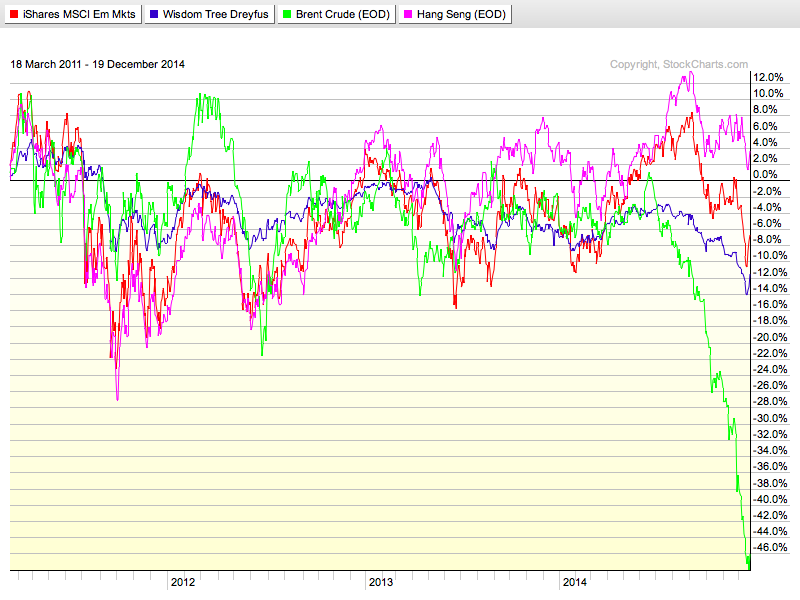This screenshot has width=800, height=600.
Task: Click the iShares MSCI Em Mkts legend button
Action: pyautogui.click(x=73, y=14)
